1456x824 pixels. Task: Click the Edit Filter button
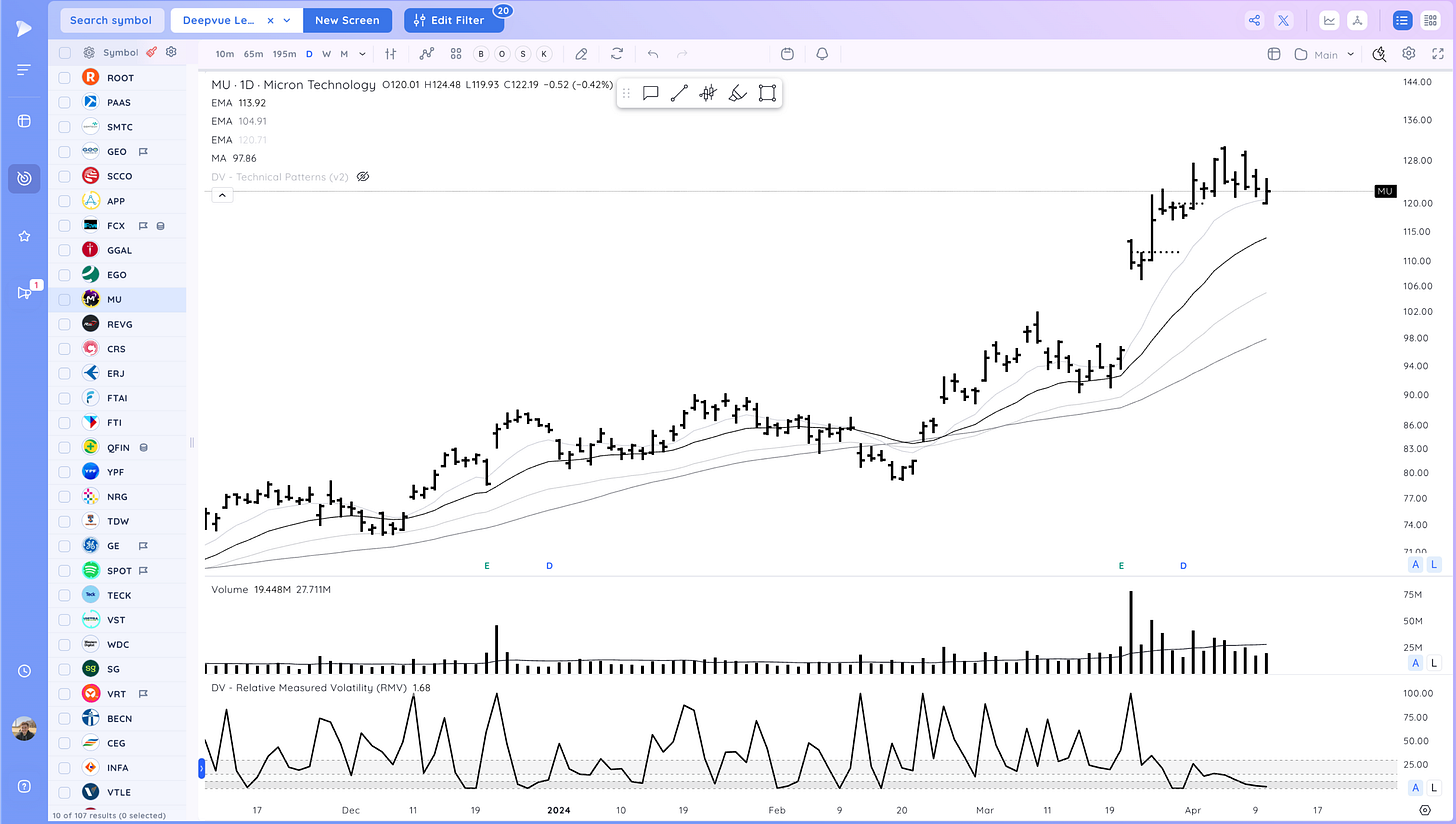point(455,20)
